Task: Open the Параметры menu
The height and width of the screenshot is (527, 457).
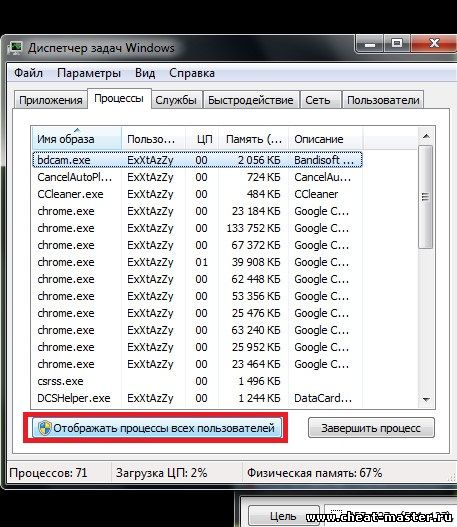Action: (89, 73)
